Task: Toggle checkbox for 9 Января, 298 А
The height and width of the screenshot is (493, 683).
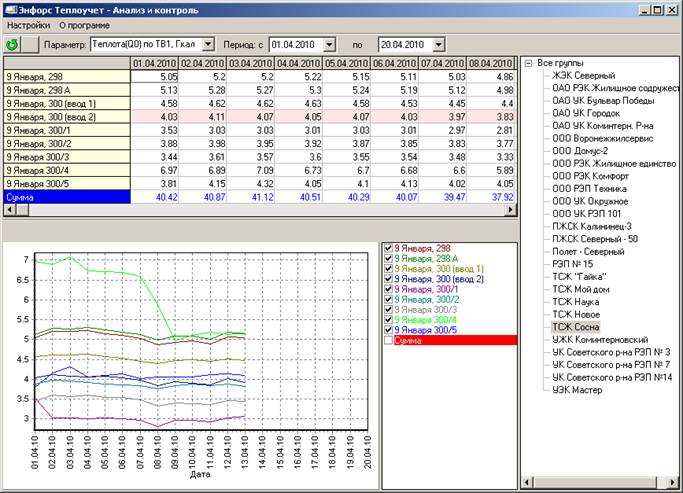Action: click(x=389, y=259)
